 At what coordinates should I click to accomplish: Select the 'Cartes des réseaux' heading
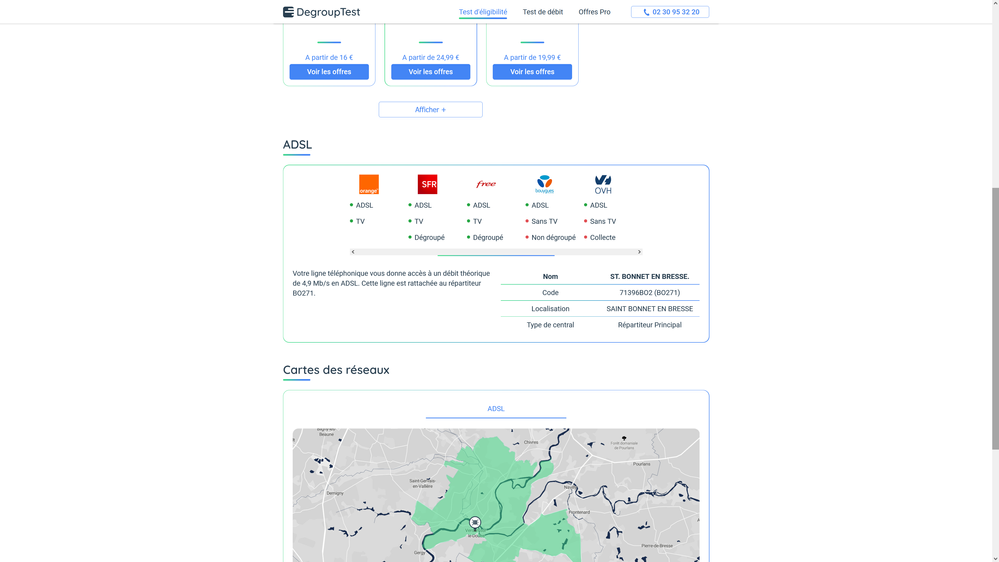(336, 370)
